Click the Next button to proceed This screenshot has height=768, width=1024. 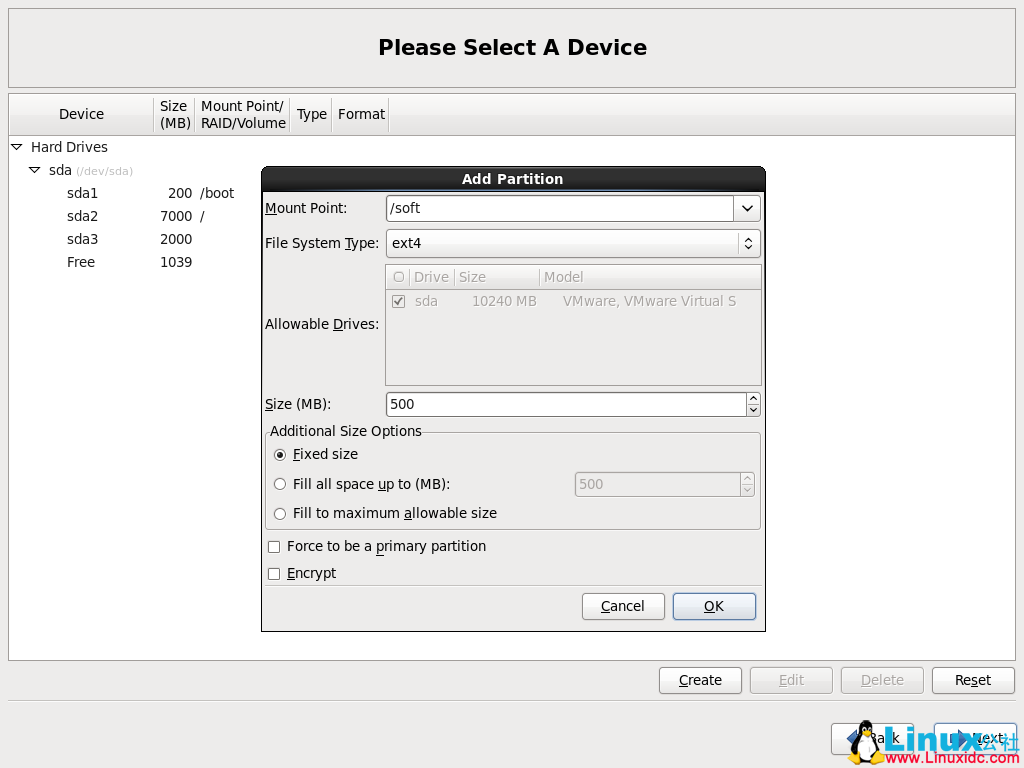click(x=974, y=737)
